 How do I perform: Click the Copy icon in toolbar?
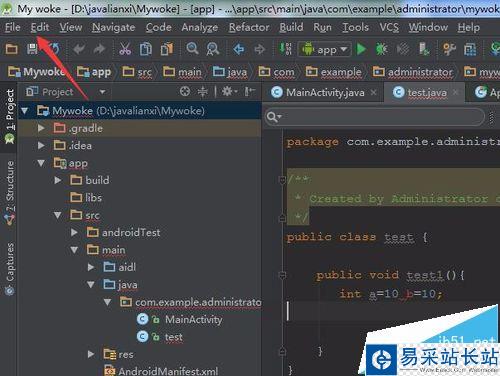pyautogui.click(x=146, y=49)
